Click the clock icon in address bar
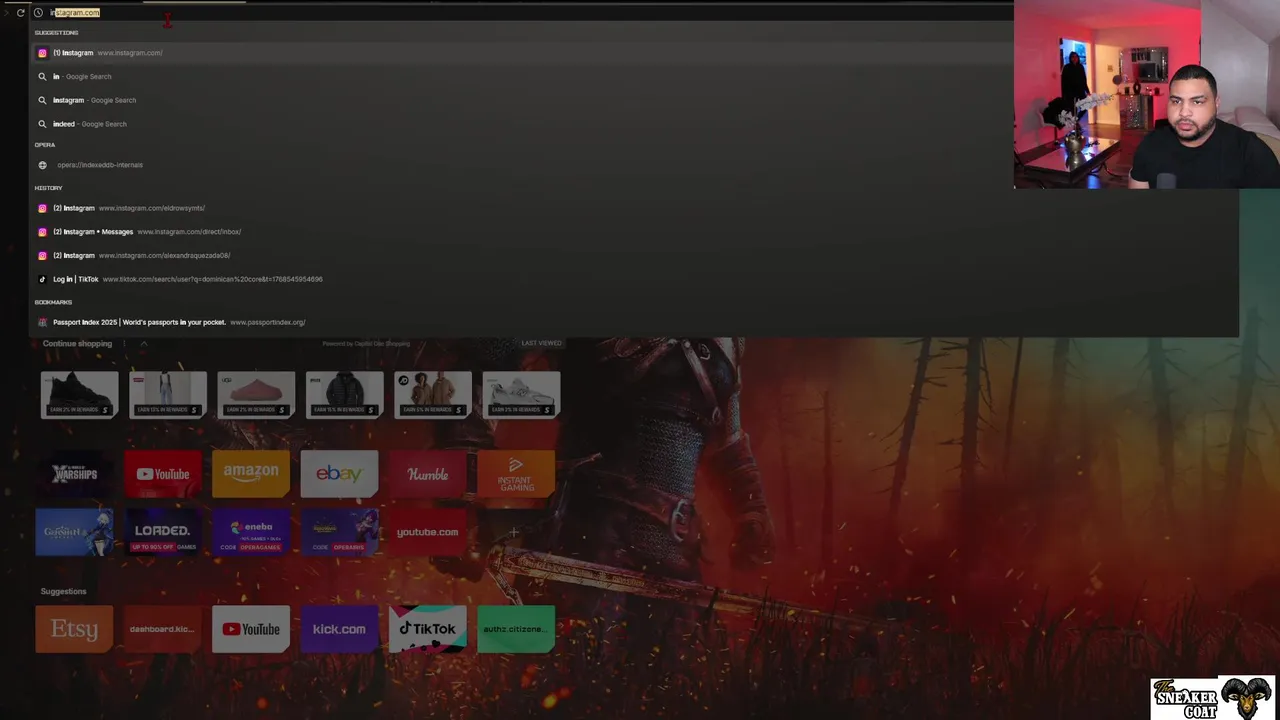Screen dimensions: 1280x720 pos(38,13)
